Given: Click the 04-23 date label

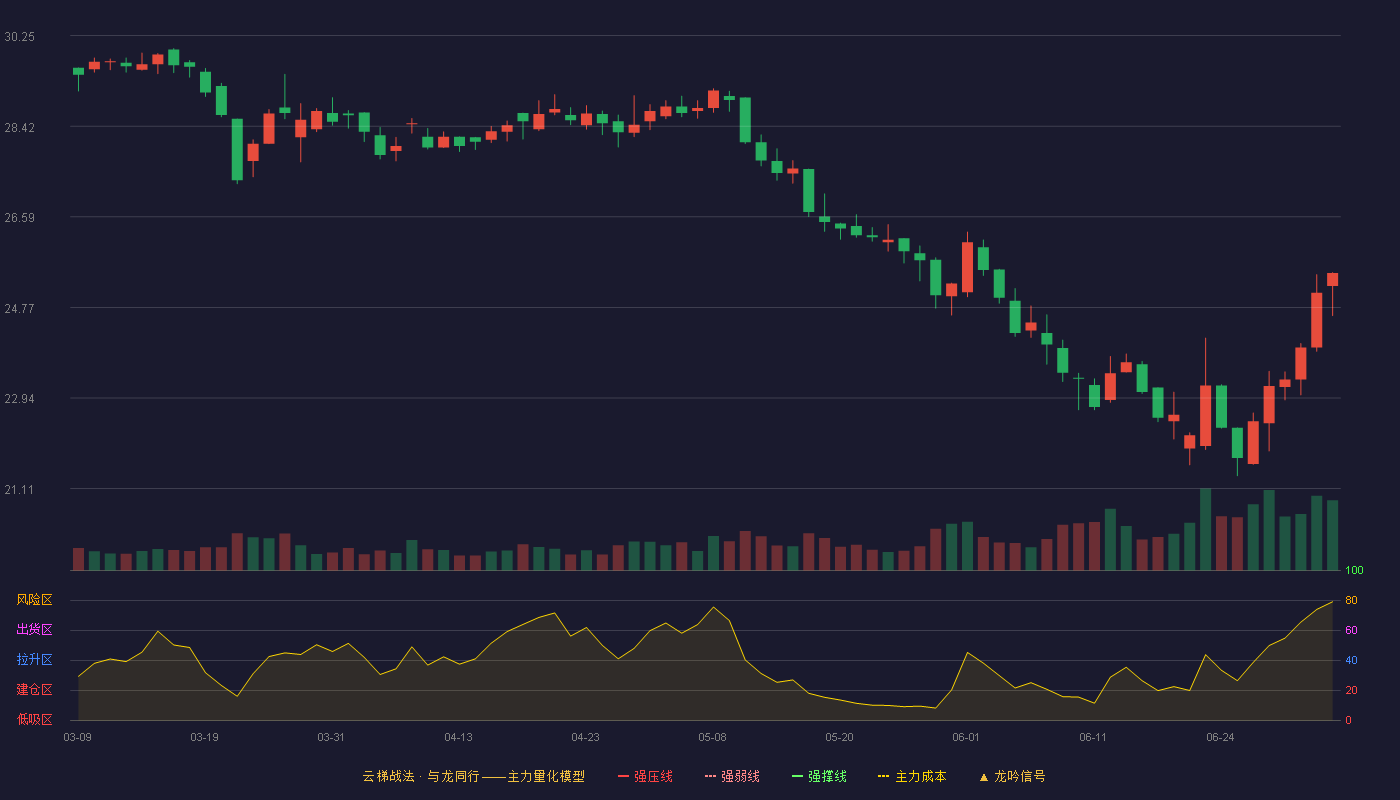Looking at the screenshot, I should 585,738.
